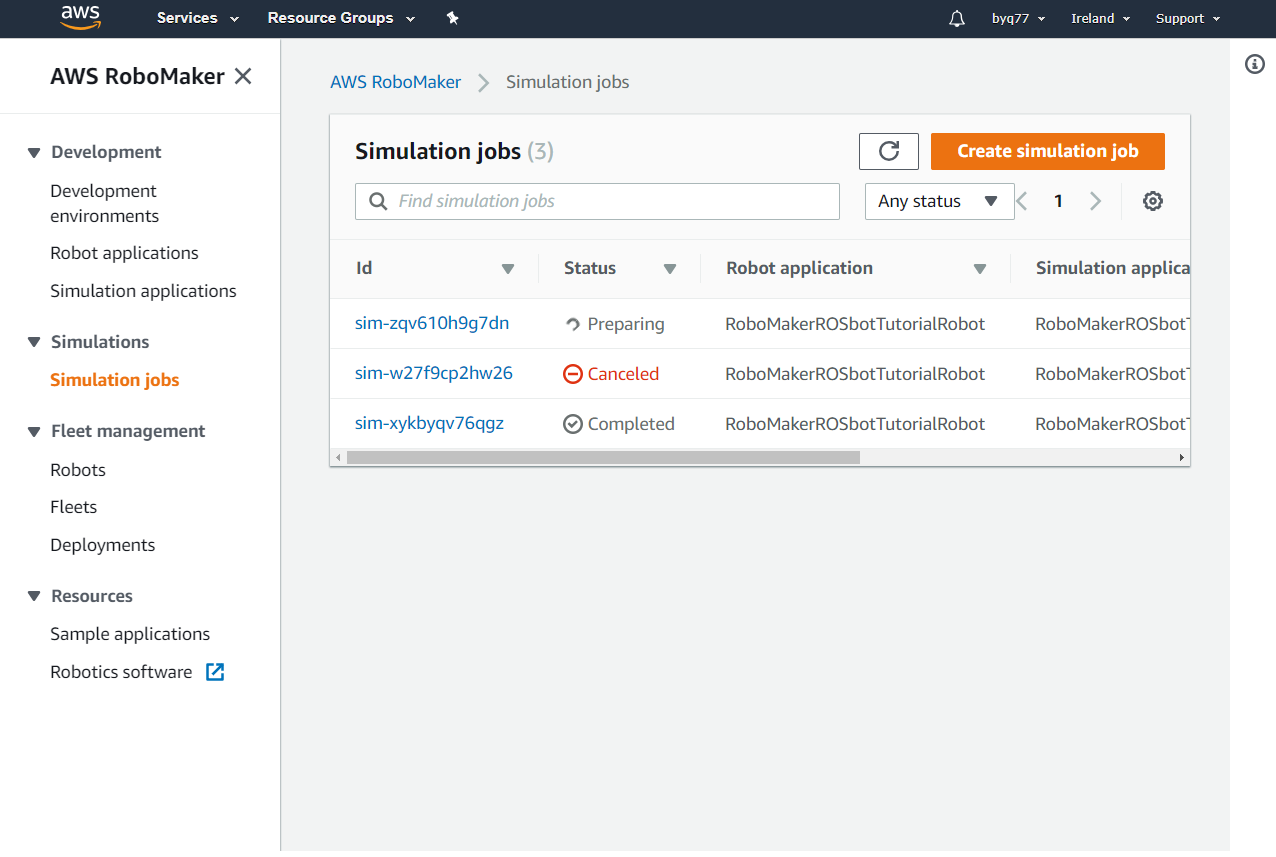Open simulation job sim-xykbyqv76qgz
This screenshot has width=1276, height=857.
pos(429,423)
